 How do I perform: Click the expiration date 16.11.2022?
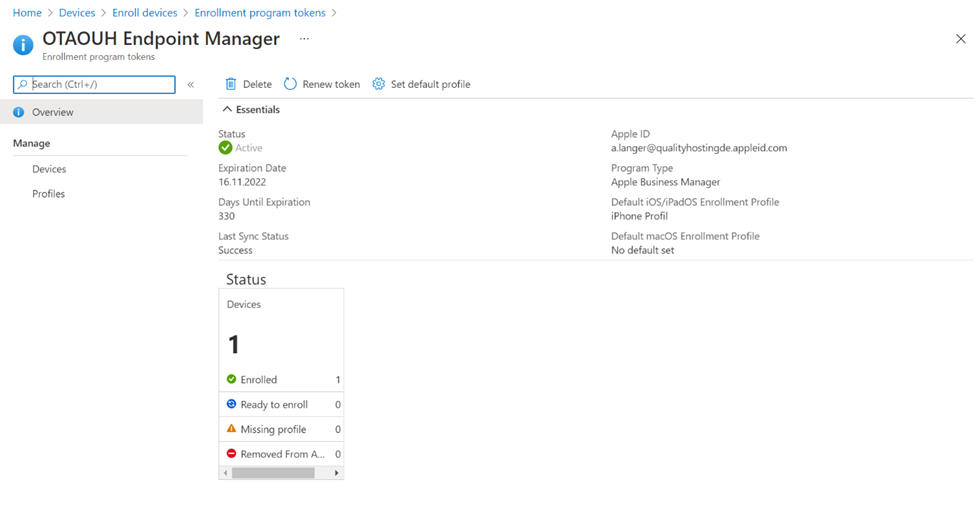click(x=242, y=182)
